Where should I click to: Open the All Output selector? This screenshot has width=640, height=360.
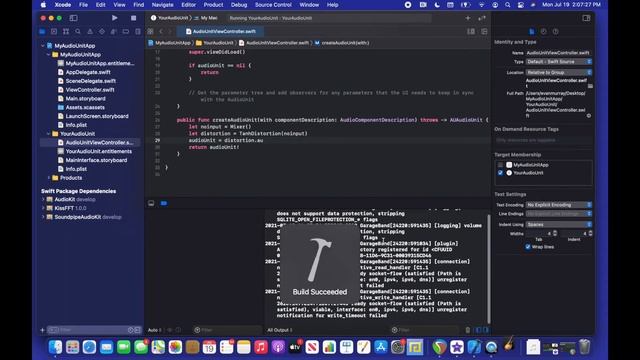280,330
